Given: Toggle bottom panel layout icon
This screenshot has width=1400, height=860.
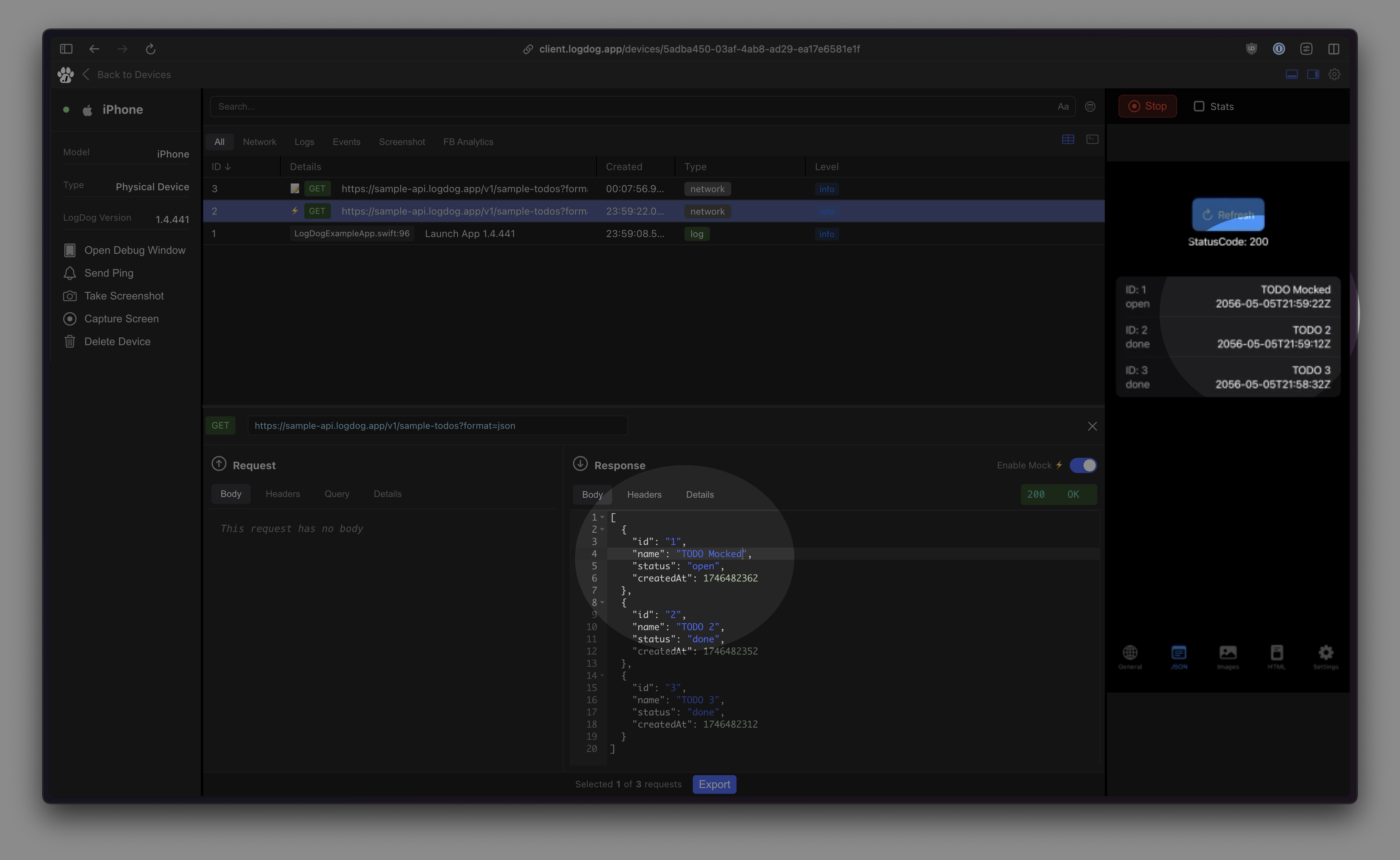Looking at the screenshot, I should pyautogui.click(x=1292, y=75).
